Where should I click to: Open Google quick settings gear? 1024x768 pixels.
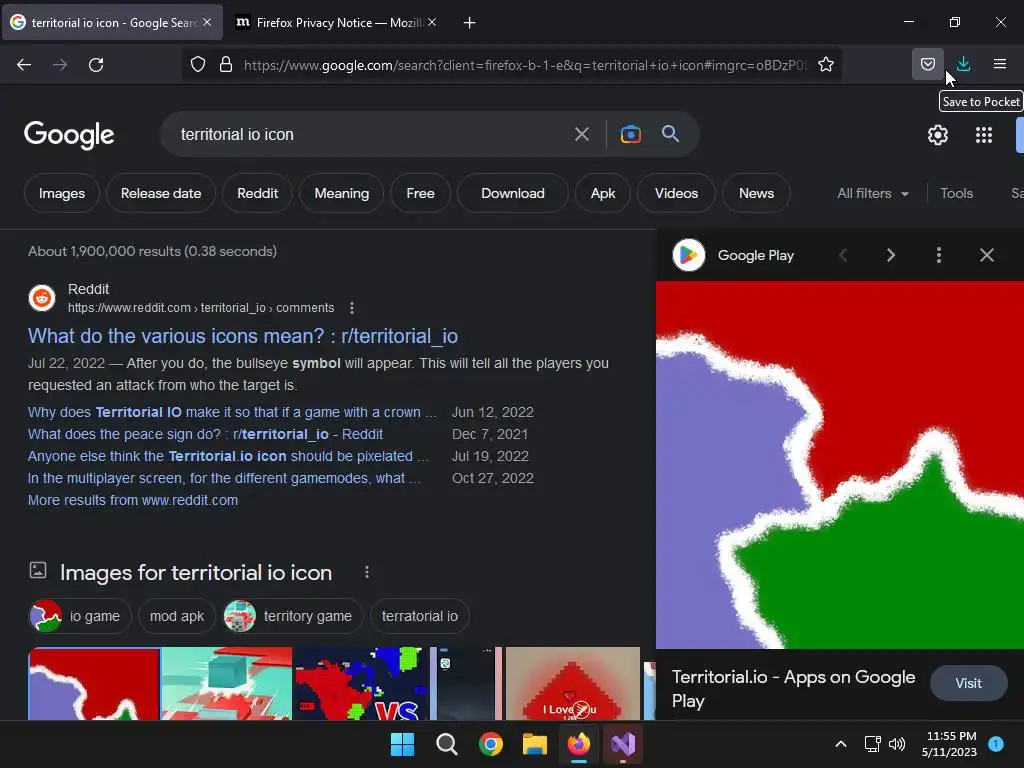[x=938, y=135]
